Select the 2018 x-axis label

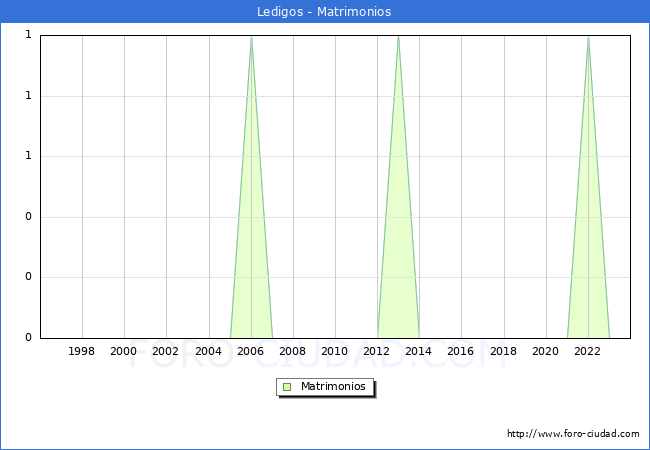(x=503, y=351)
